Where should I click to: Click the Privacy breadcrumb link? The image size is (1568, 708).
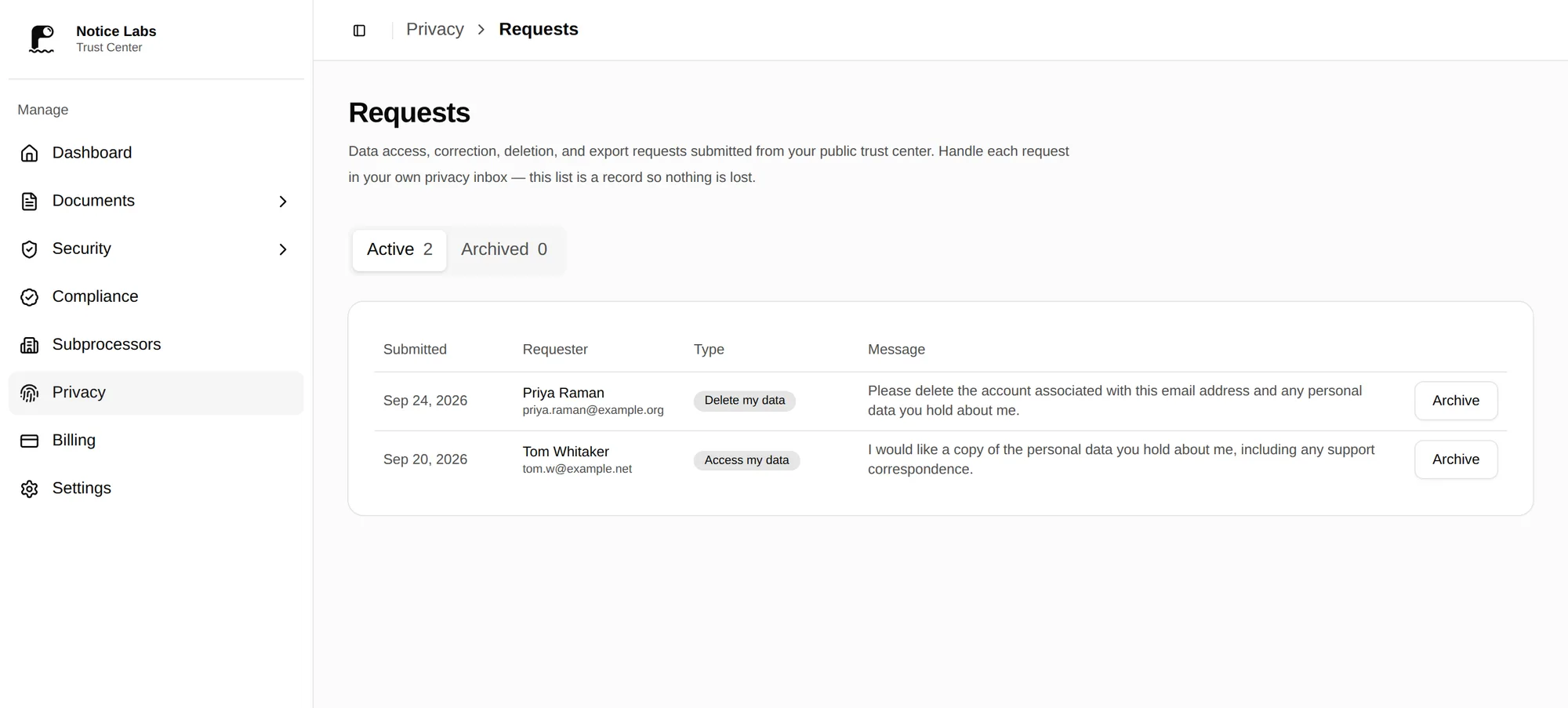[435, 30]
